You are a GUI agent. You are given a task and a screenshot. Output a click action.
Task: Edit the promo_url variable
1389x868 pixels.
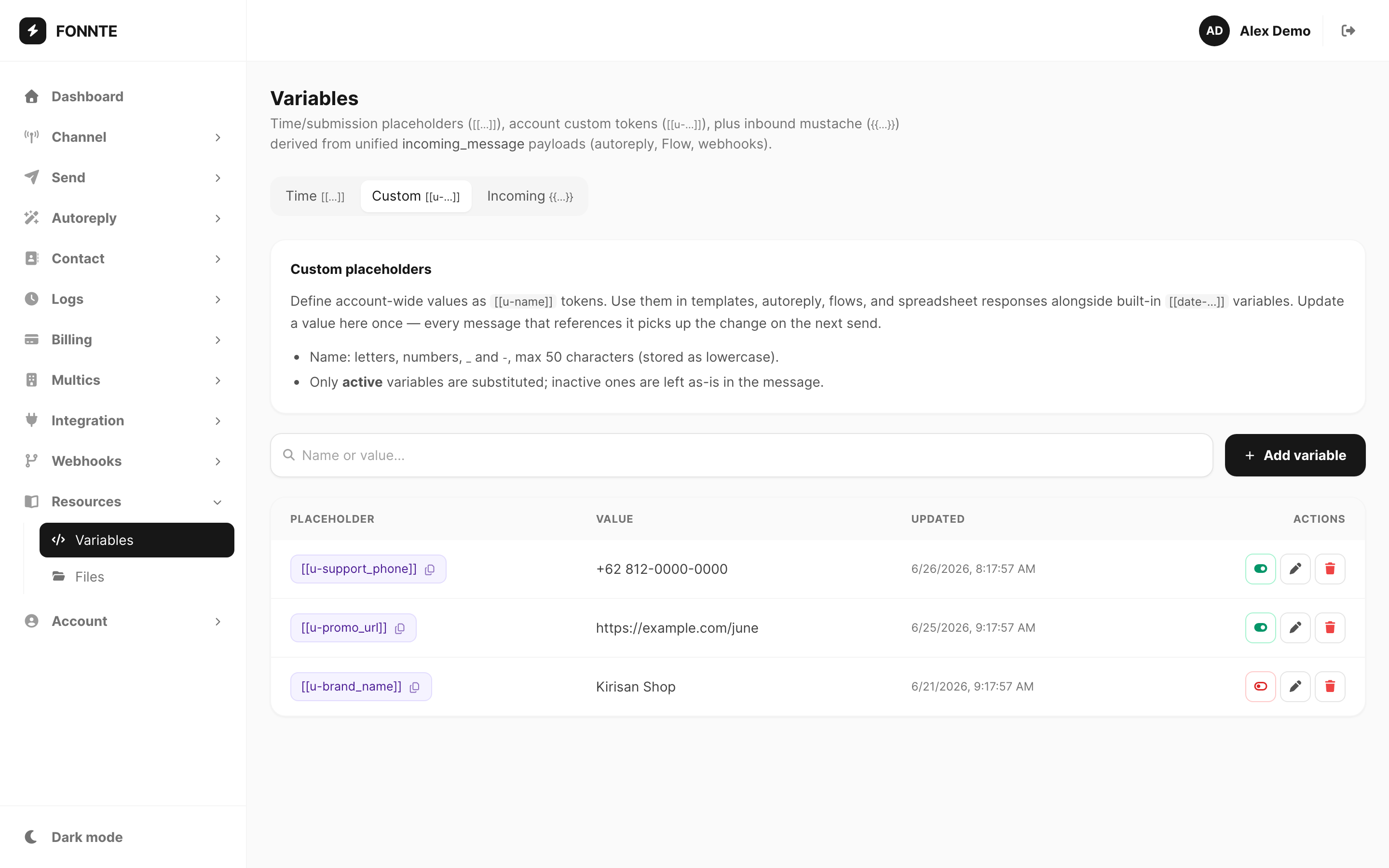[x=1295, y=627]
